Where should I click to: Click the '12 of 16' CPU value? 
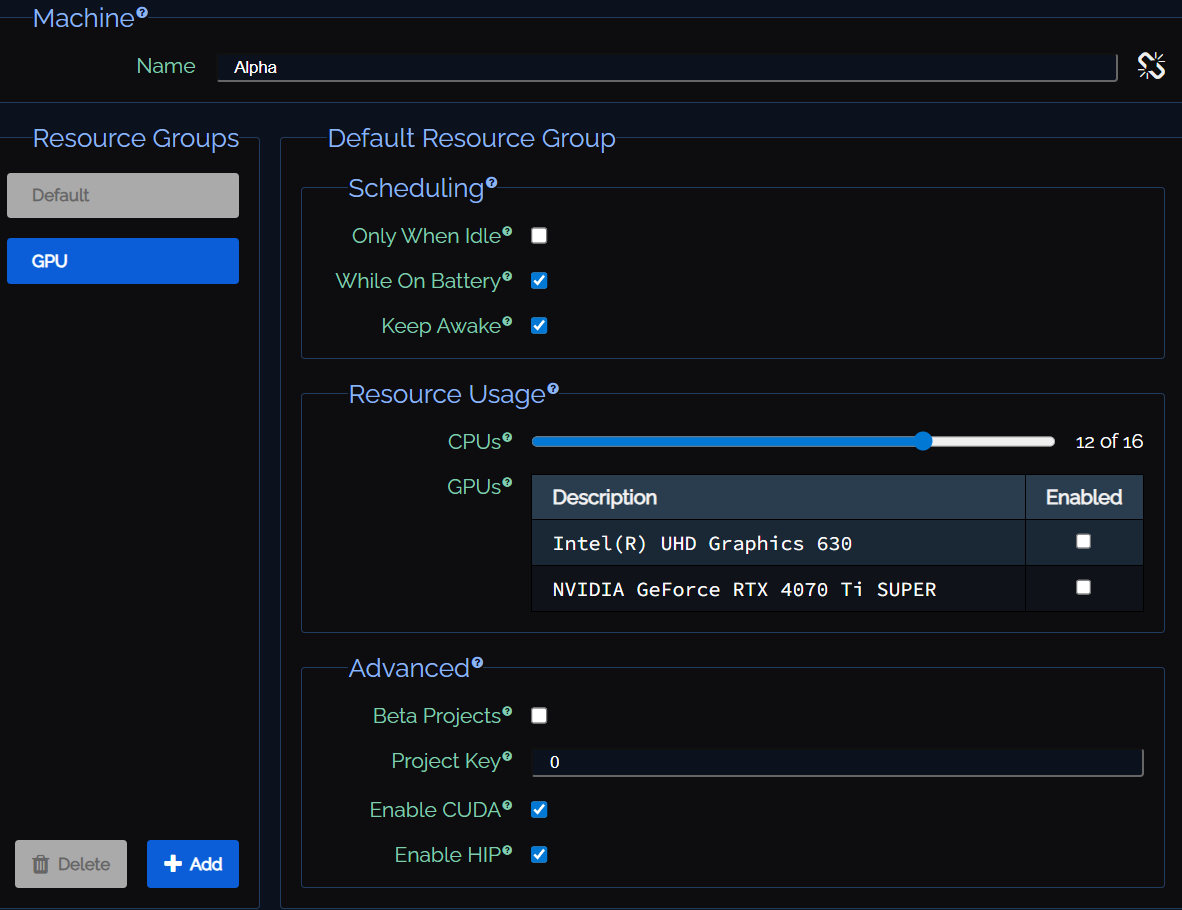[1109, 442]
